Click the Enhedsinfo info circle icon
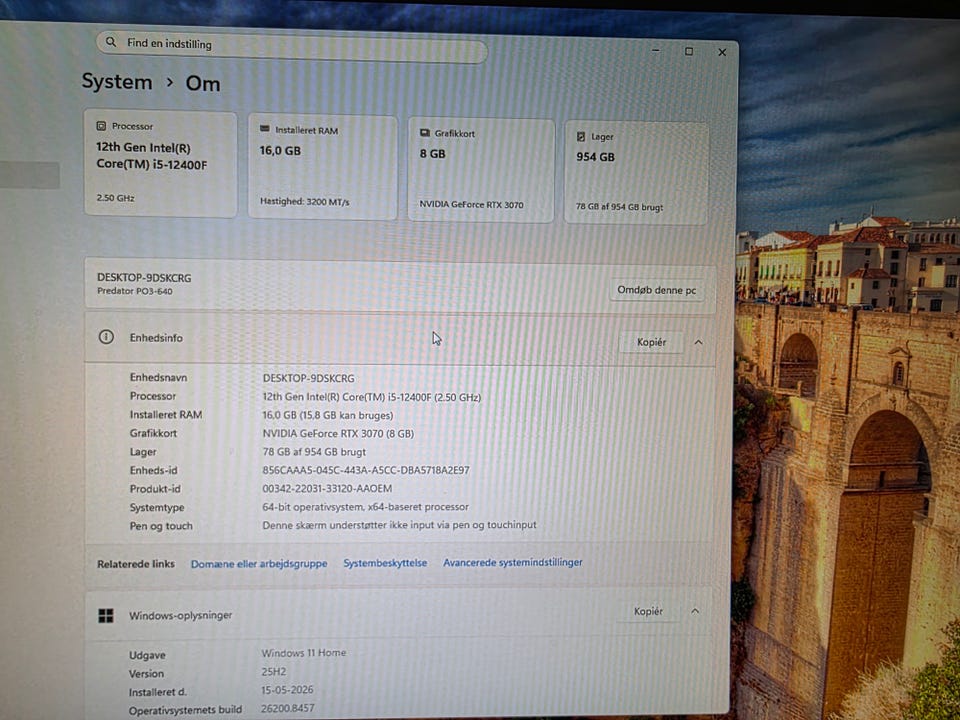This screenshot has height=720, width=960. click(106, 337)
